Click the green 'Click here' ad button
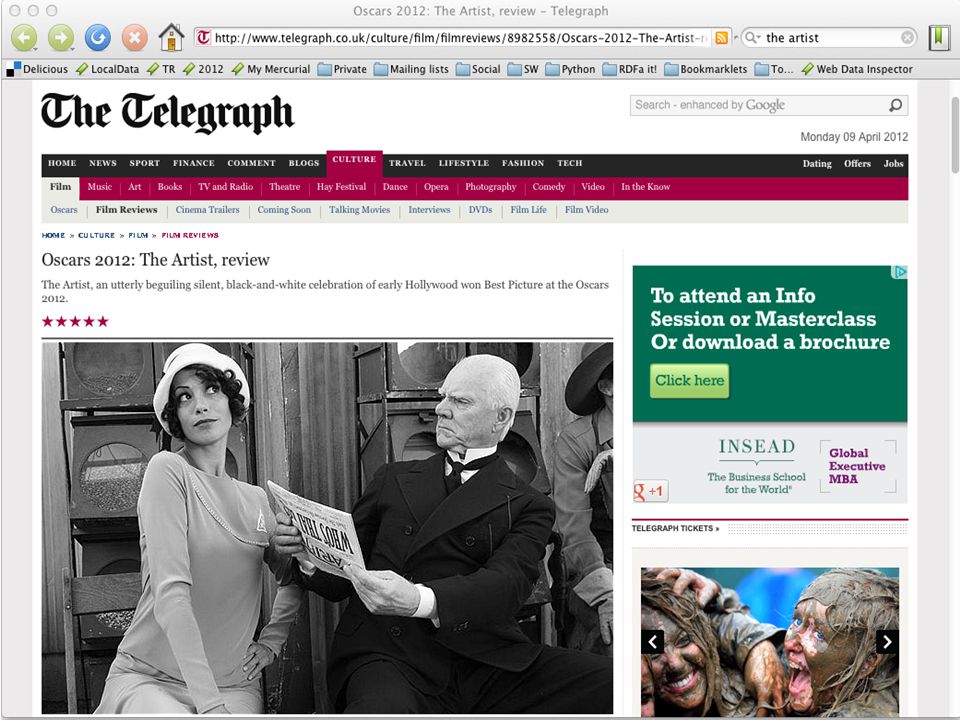960x720 pixels. (x=689, y=380)
